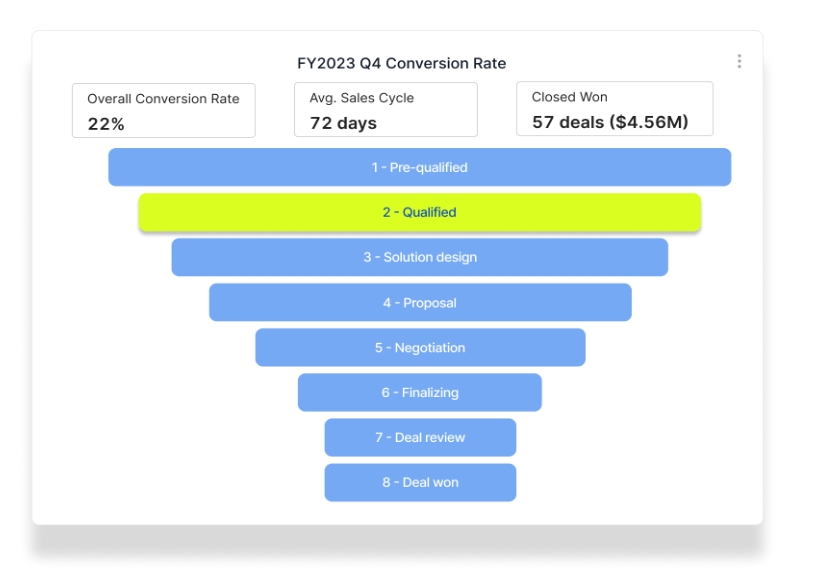Image resolution: width=821 pixels, height=584 pixels.
Task: Click the Avg. Sales Cycle label text
Action: point(361,98)
